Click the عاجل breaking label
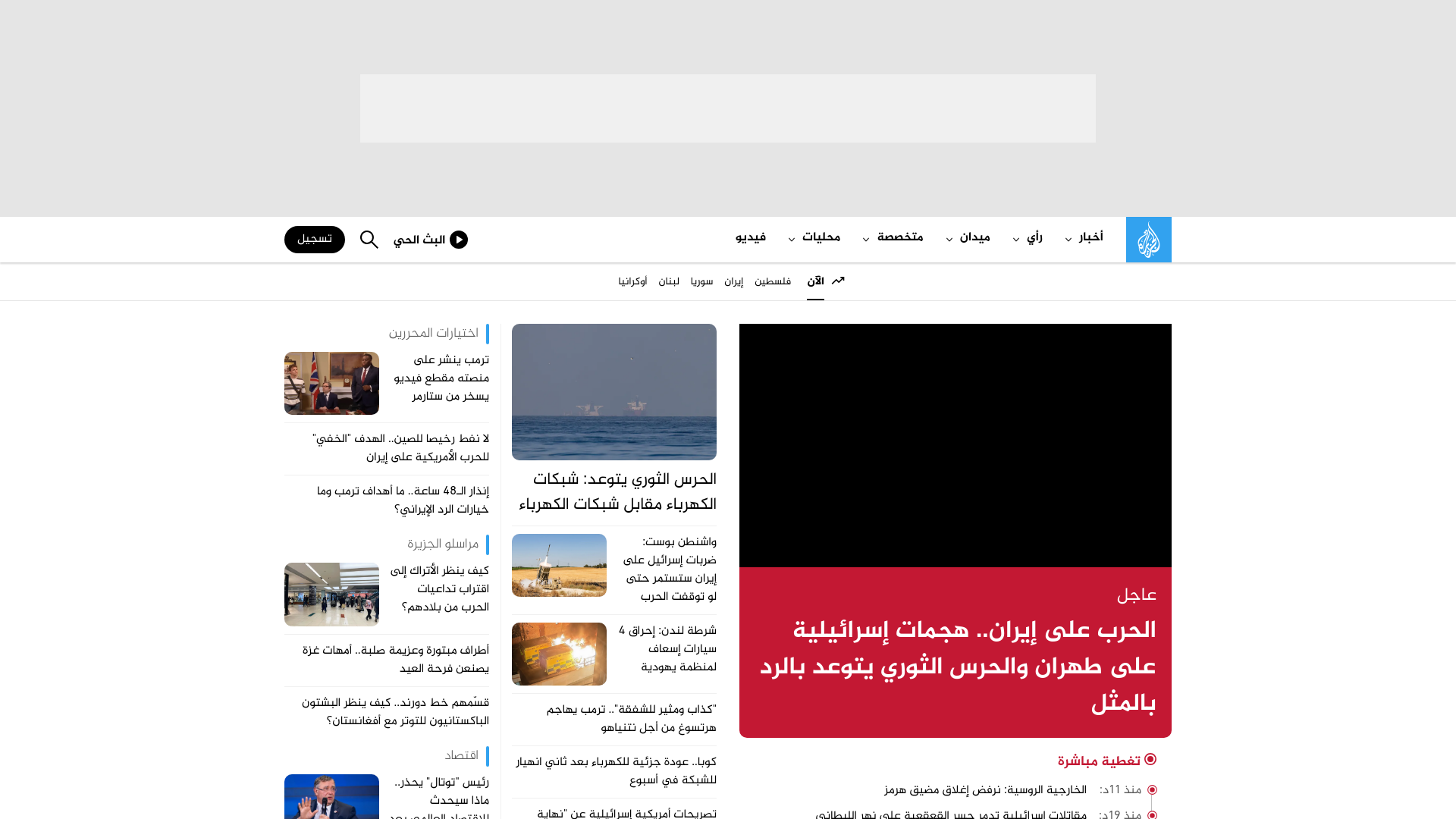This screenshot has height=819, width=1456. (1137, 595)
